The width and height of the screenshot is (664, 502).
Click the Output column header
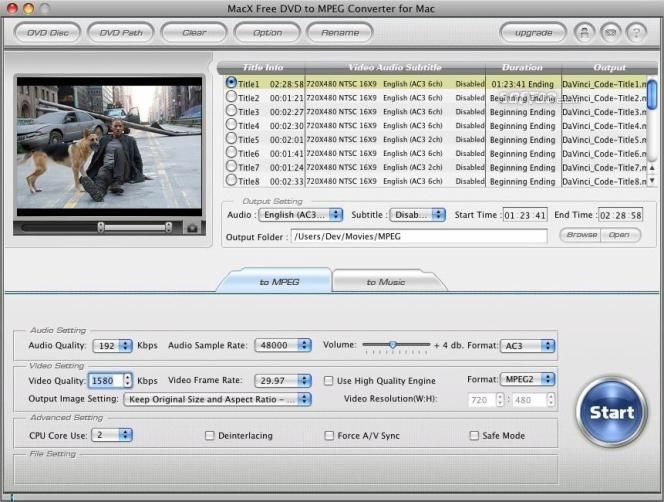(609, 67)
